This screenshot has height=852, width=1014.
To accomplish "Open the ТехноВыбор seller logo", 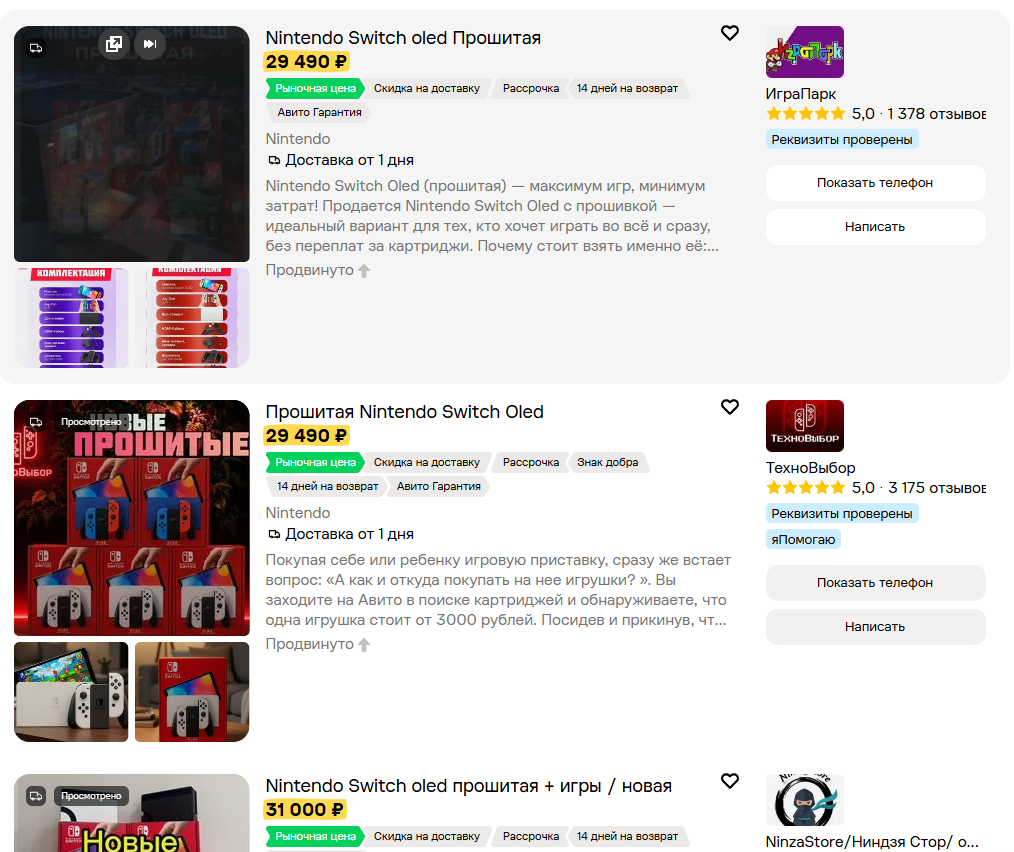I will click(804, 426).
